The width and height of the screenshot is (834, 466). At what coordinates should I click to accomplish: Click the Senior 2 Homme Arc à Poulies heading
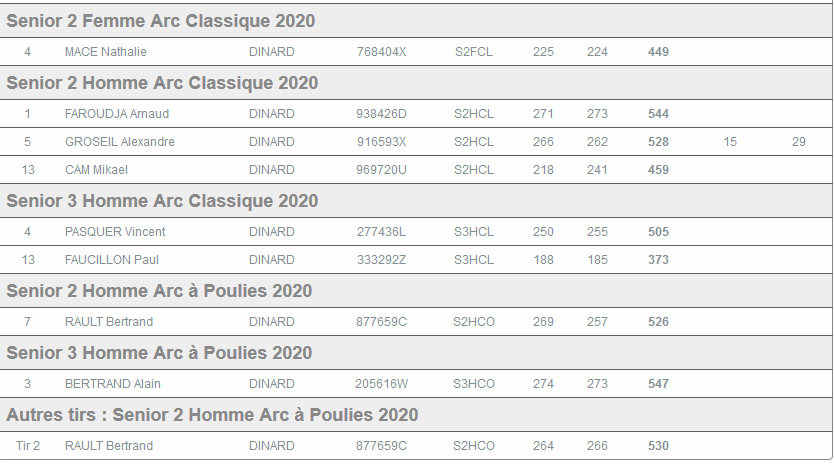[x=159, y=291]
